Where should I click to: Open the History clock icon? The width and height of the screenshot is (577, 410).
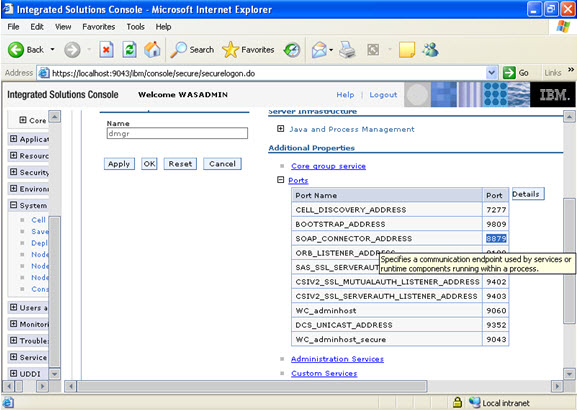tap(292, 50)
